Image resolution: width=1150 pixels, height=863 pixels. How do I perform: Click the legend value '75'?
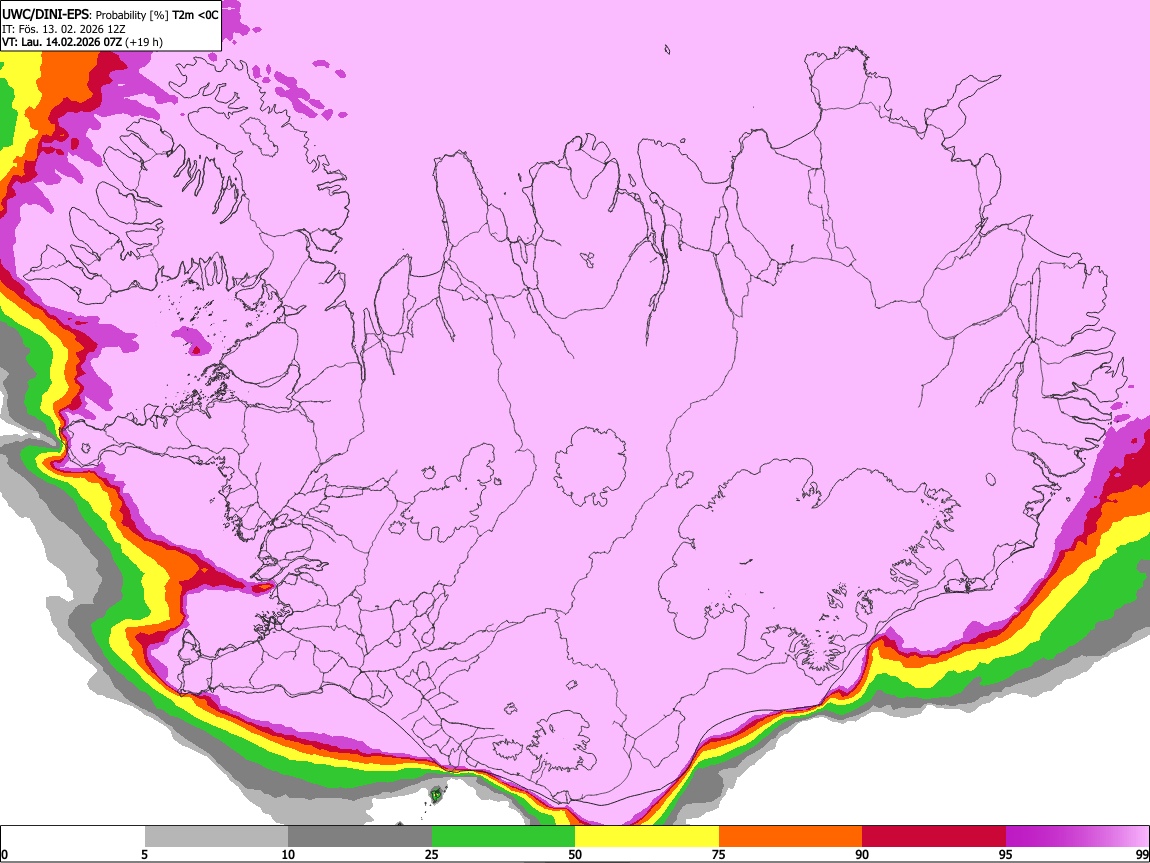719,854
